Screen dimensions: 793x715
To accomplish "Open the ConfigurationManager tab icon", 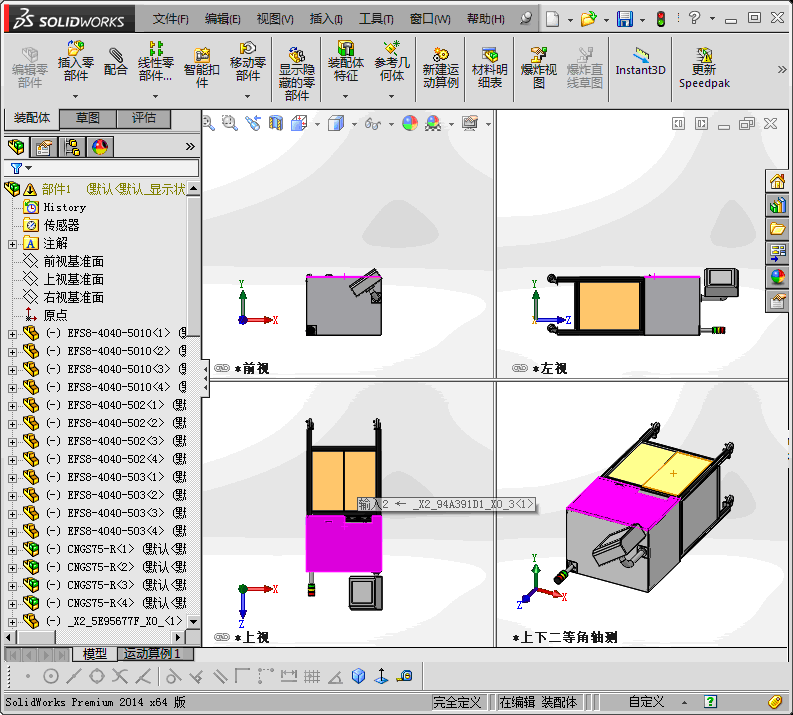I will 72,147.
